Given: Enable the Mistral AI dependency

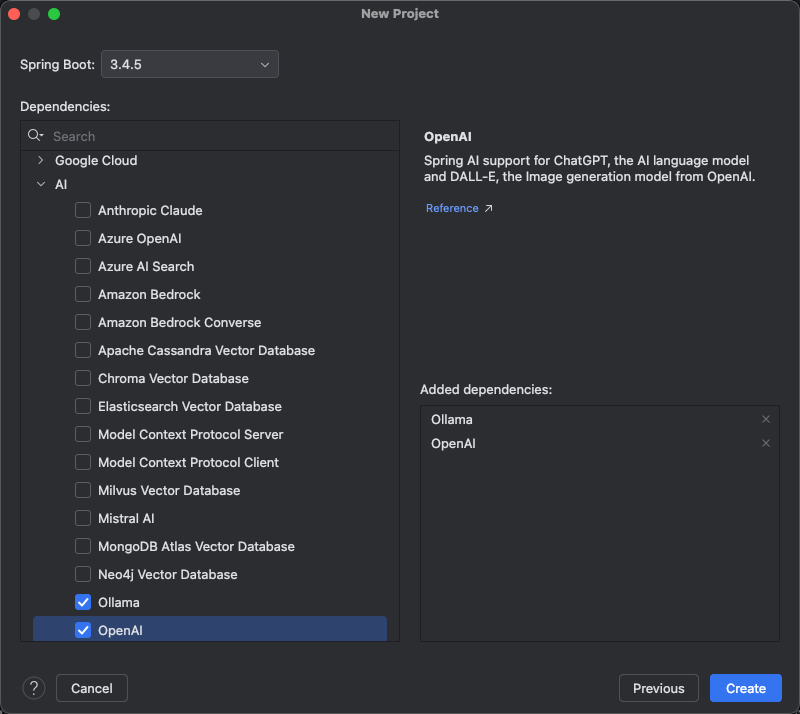Looking at the screenshot, I should [83, 519].
